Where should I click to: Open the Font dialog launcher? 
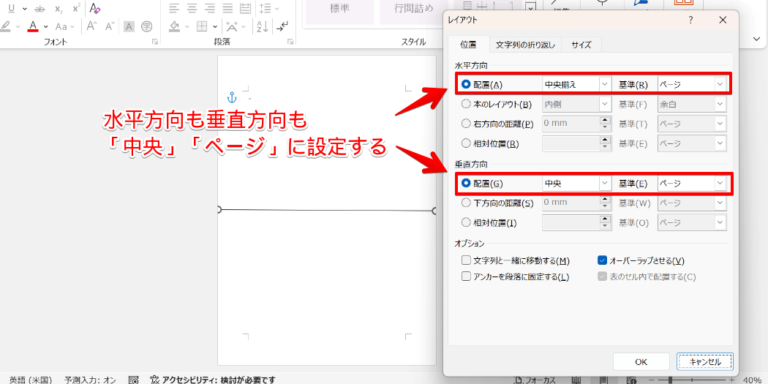[x=155, y=42]
